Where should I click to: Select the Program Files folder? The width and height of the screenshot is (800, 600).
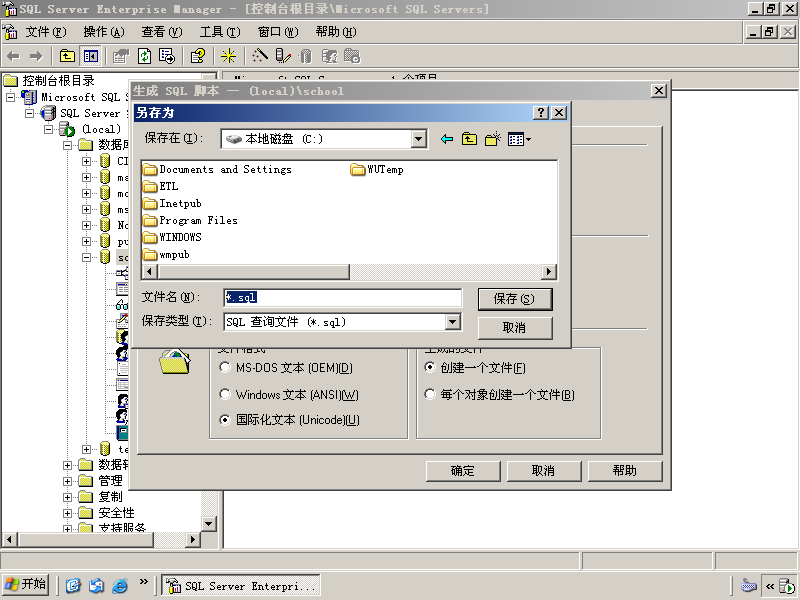point(190,220)
